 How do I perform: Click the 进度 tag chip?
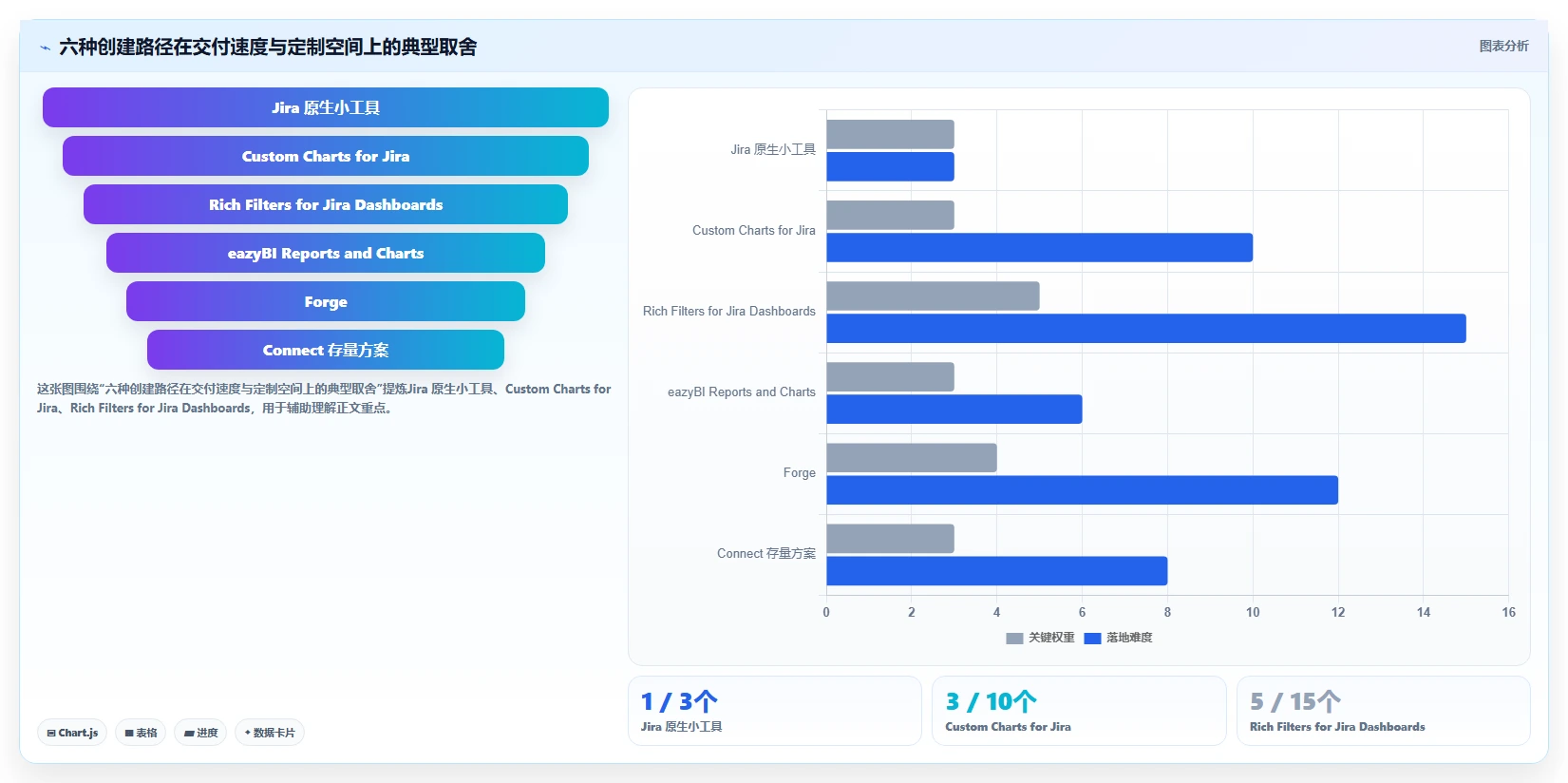point(200,733)
